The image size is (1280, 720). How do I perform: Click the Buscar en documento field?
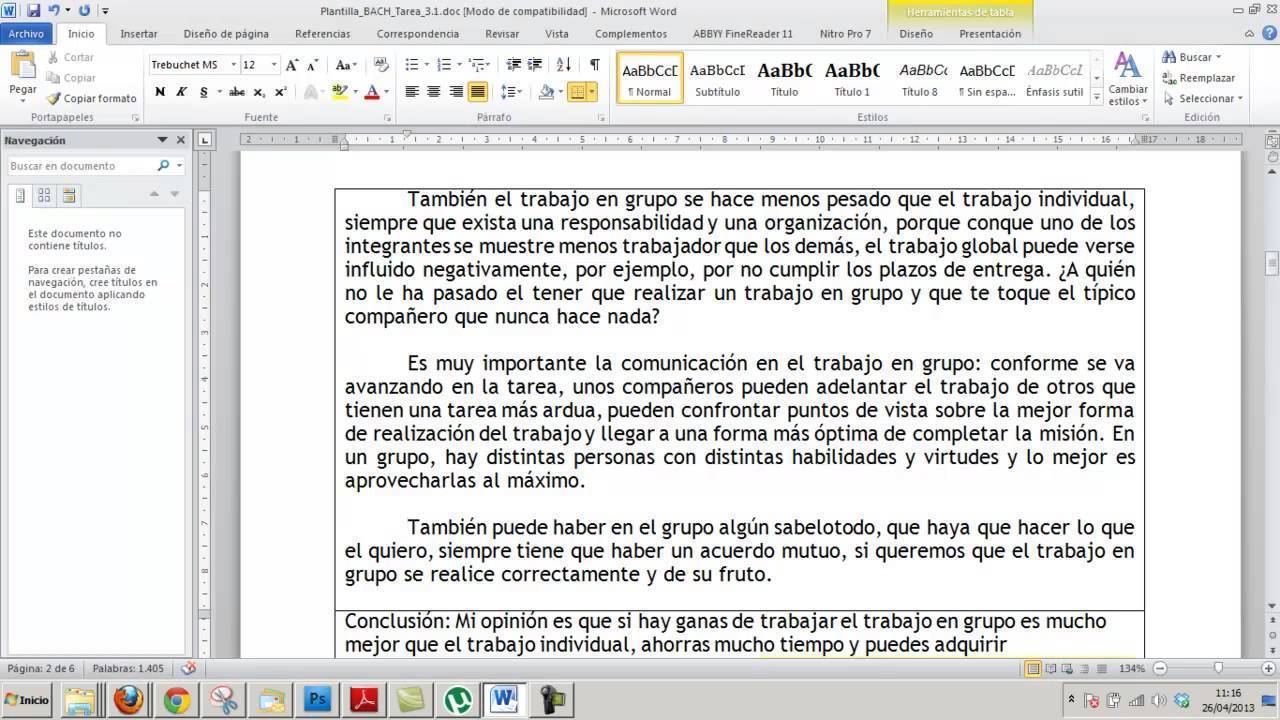[x=80, y=166]
